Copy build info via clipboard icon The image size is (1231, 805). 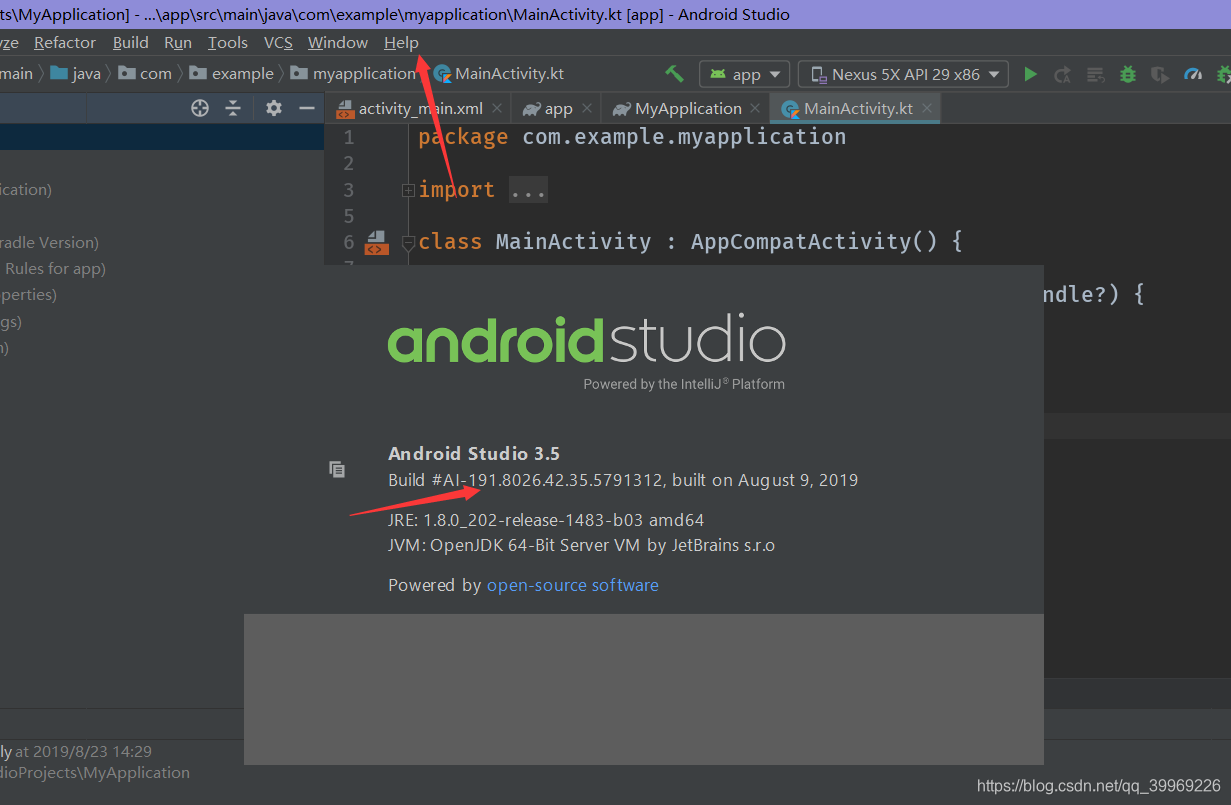(337, 468)
